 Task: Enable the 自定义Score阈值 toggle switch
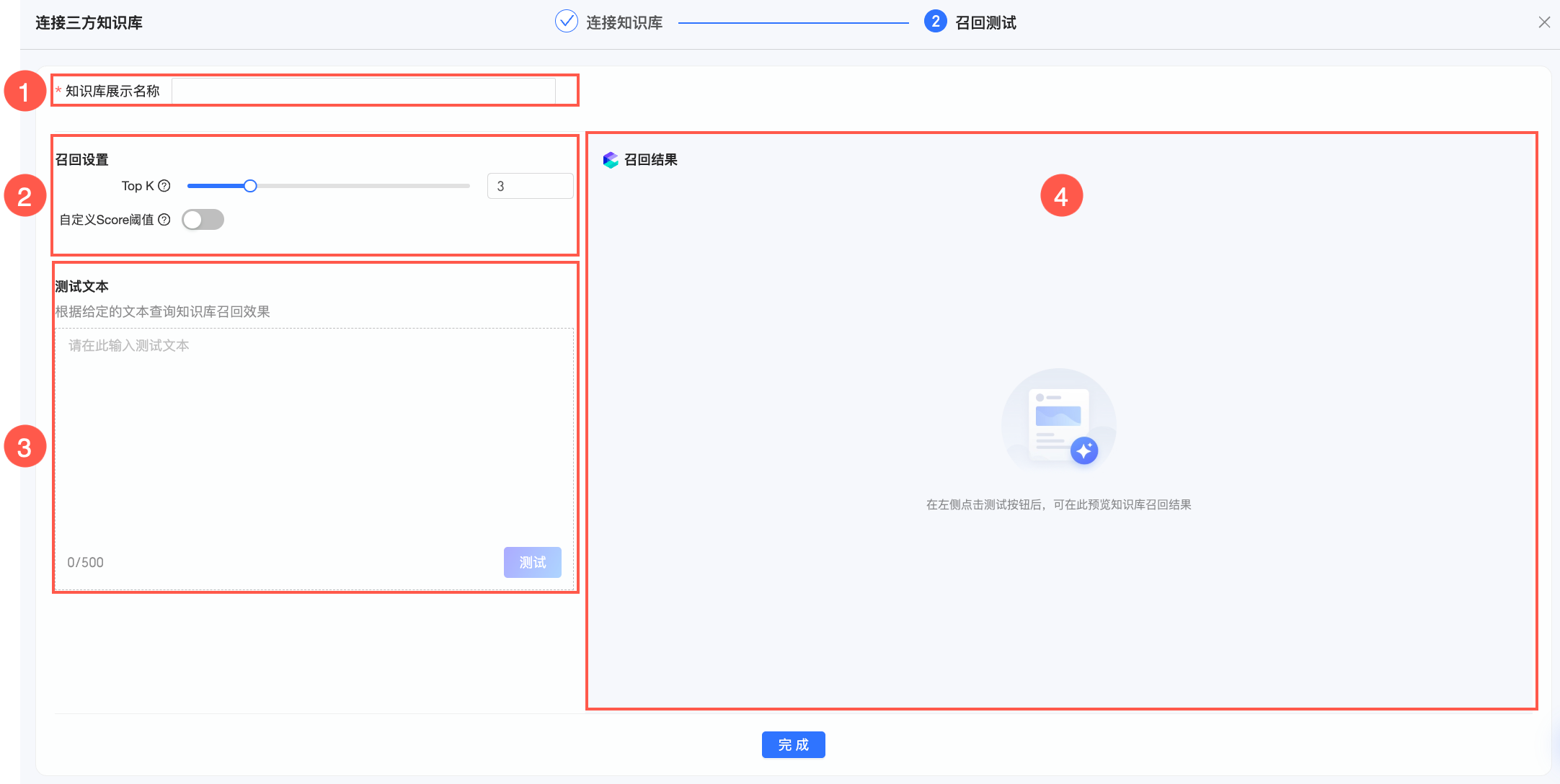point(203,220)
